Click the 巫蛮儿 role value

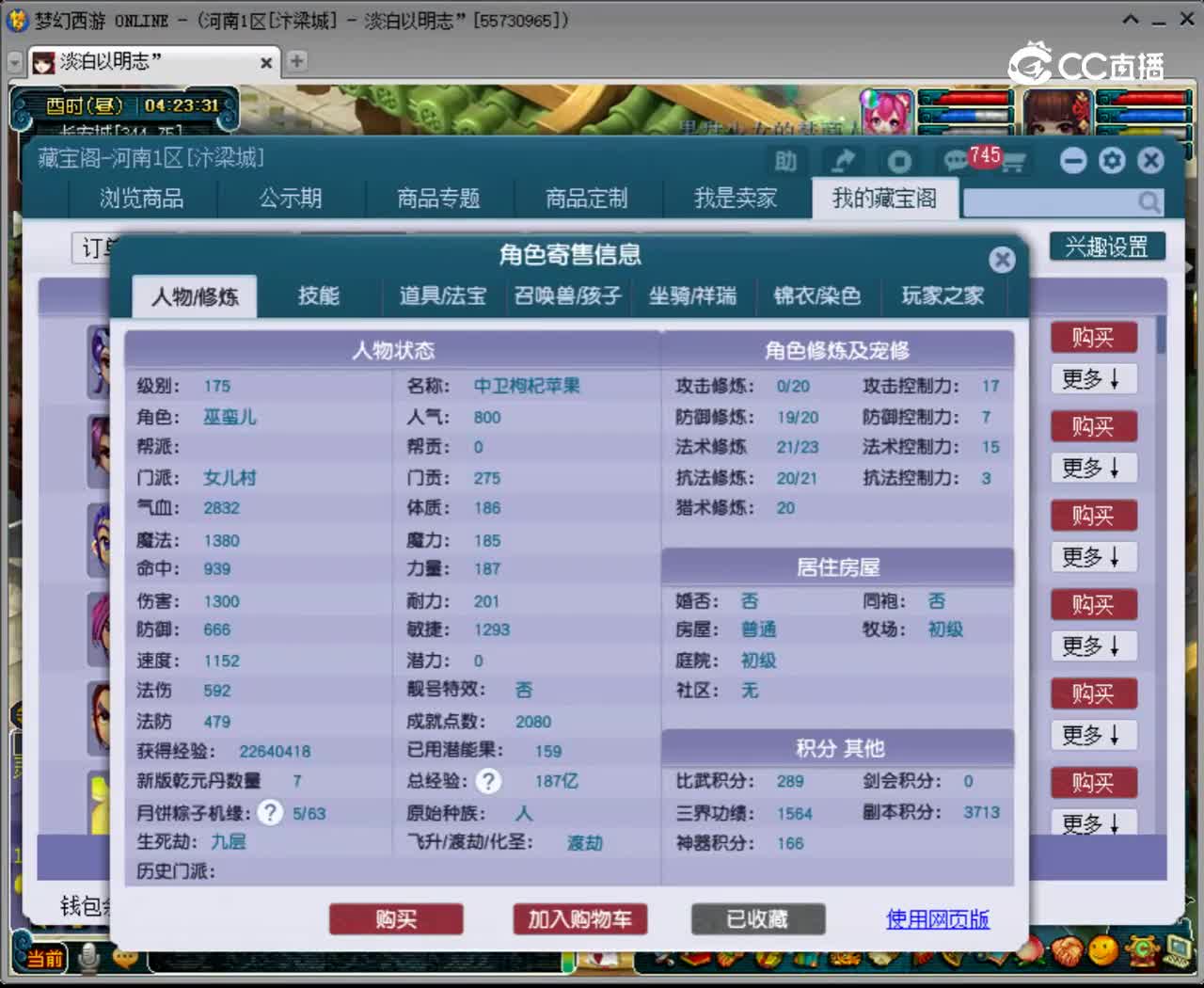coord(230,417)
